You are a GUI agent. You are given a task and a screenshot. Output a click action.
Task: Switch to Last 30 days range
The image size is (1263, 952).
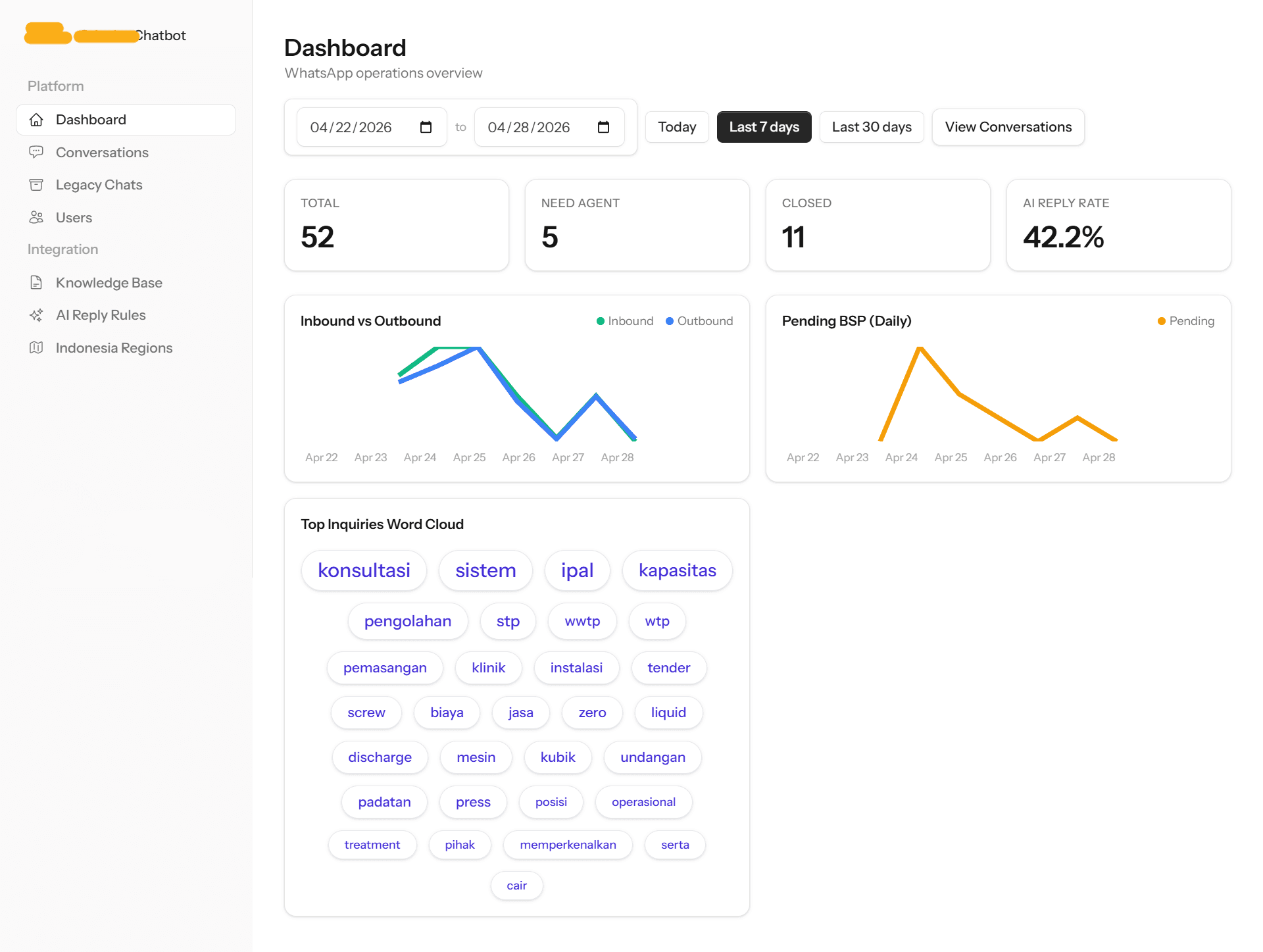tap(871, 127)
